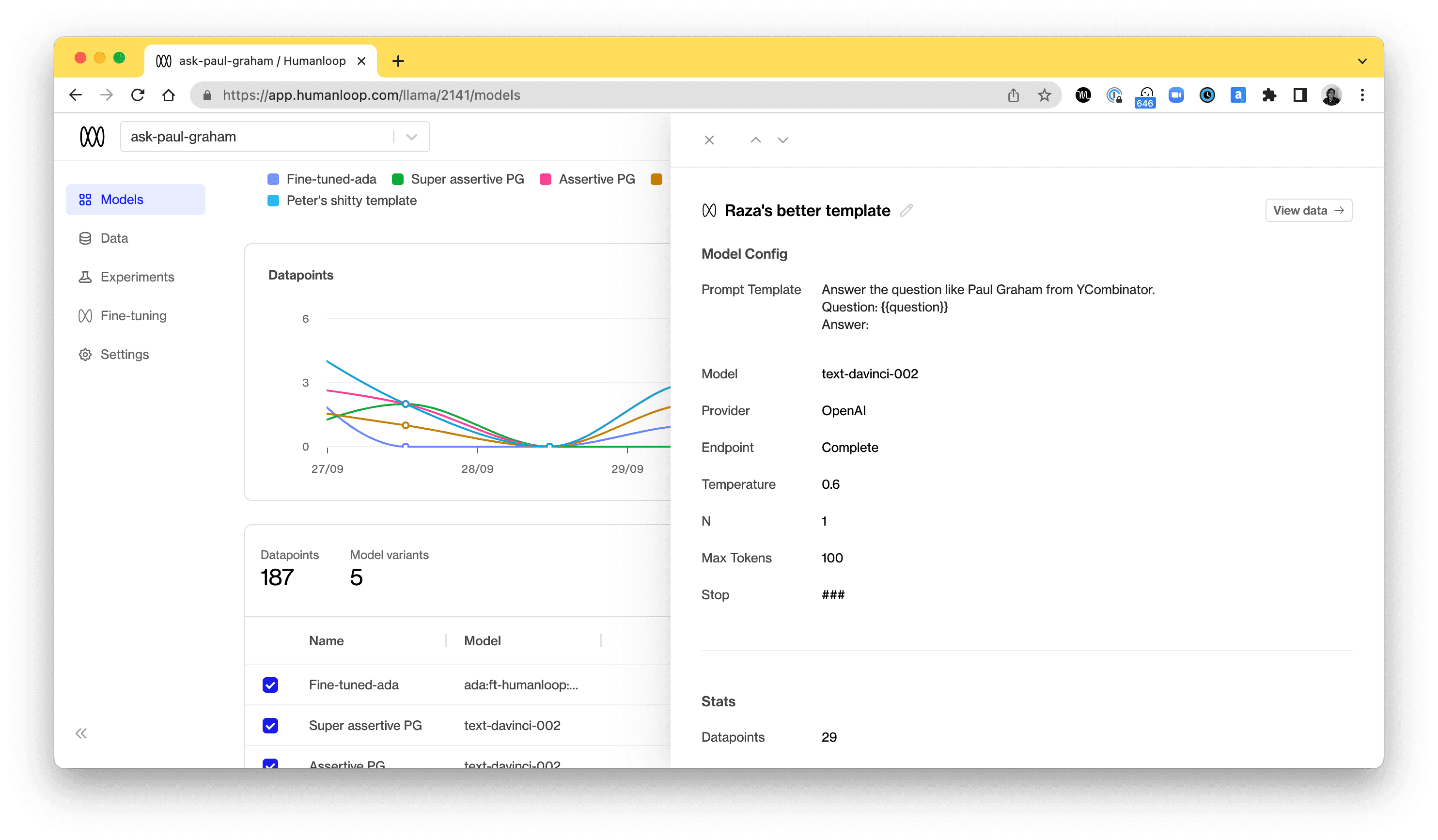Click the Humanloop logo icon top-left

point(91,137)
